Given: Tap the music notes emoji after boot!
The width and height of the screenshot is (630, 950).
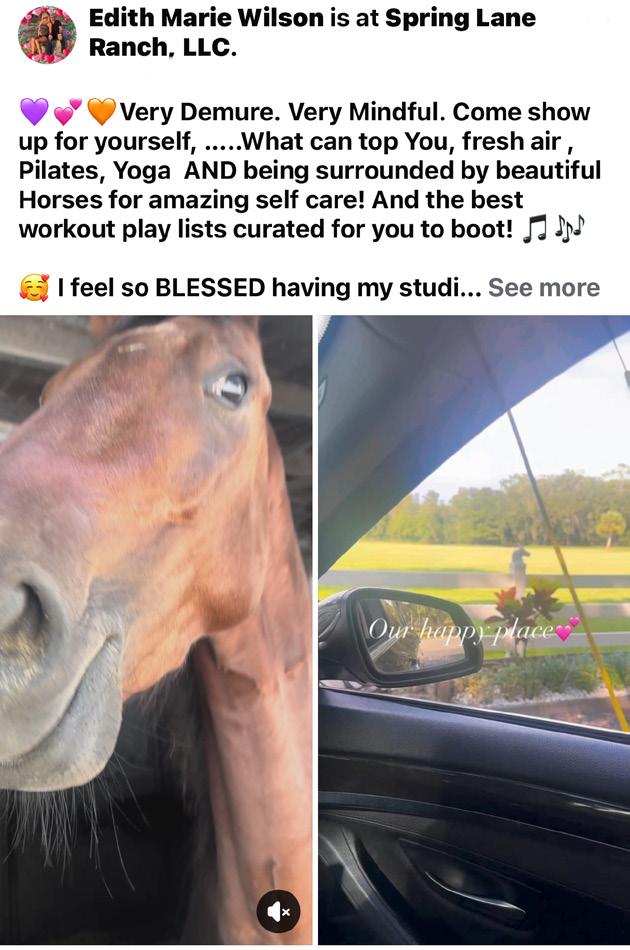Looking at the screenshot, I should coord(553,229).
